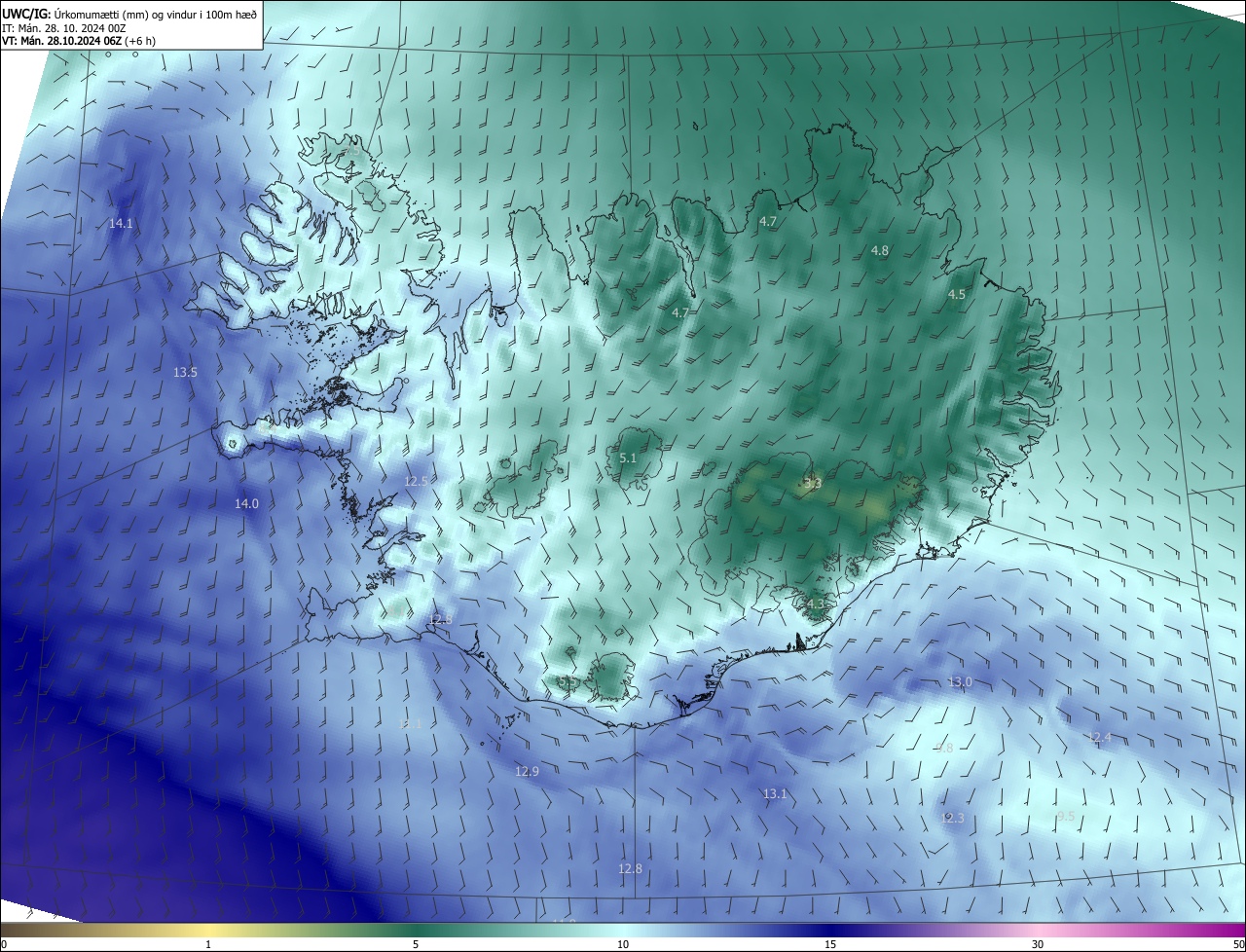Click the 12.5 value label on the map
This screenshot has height=952, width=1246.
pyautogui.click(x=416, y=482)
